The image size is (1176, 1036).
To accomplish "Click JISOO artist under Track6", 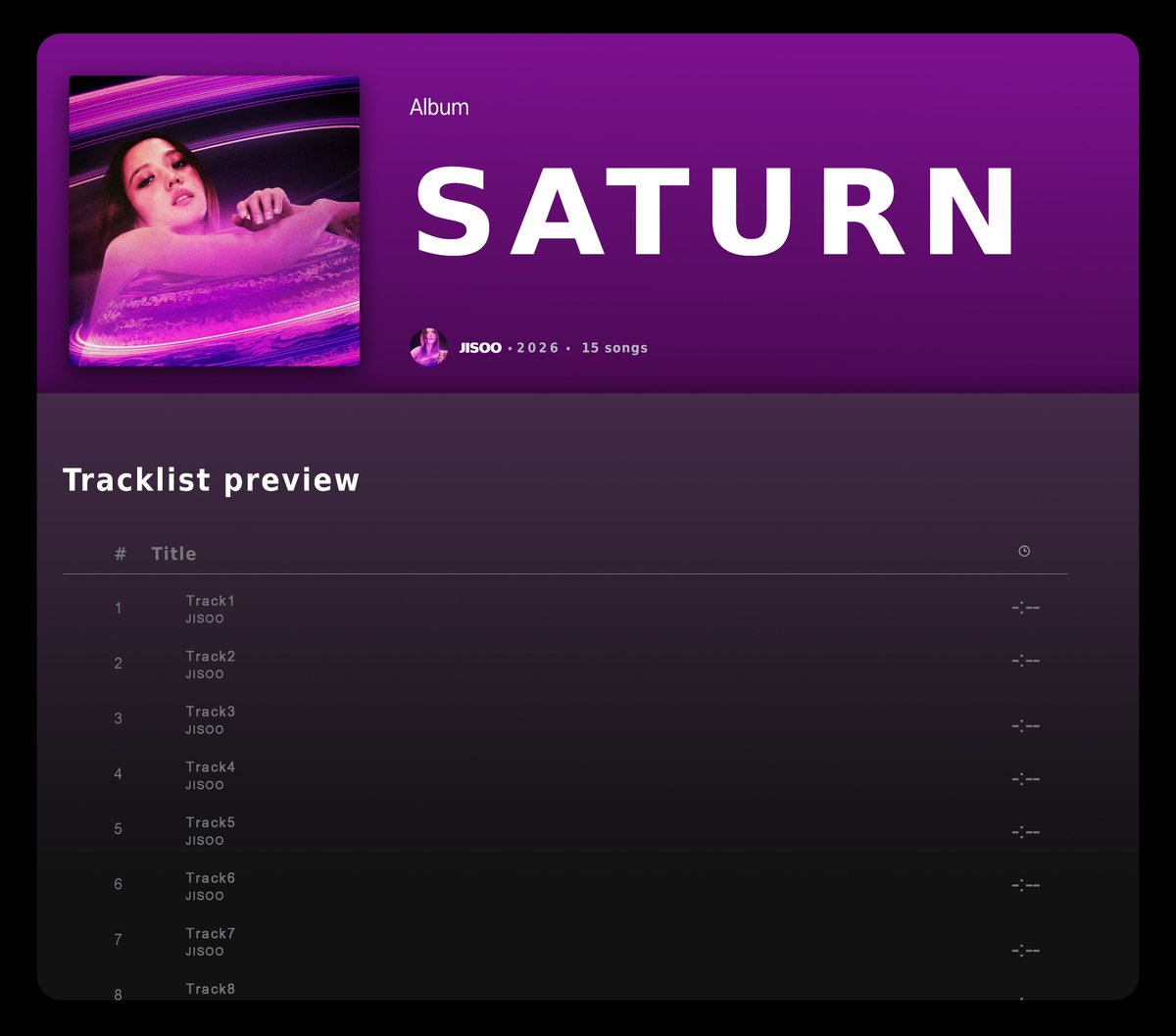I will click(205, 896).
